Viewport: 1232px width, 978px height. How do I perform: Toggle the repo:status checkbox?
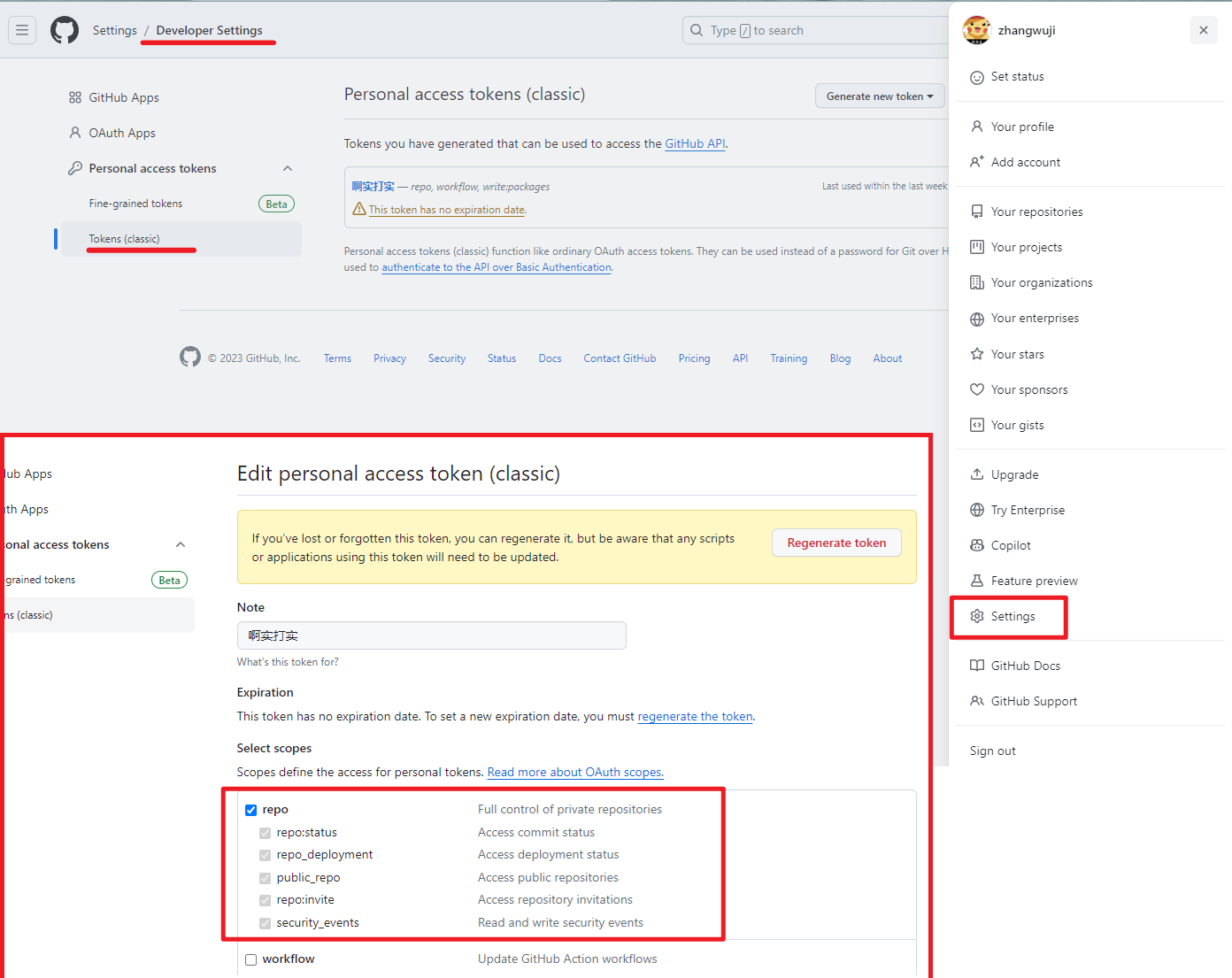pos(266,833)
